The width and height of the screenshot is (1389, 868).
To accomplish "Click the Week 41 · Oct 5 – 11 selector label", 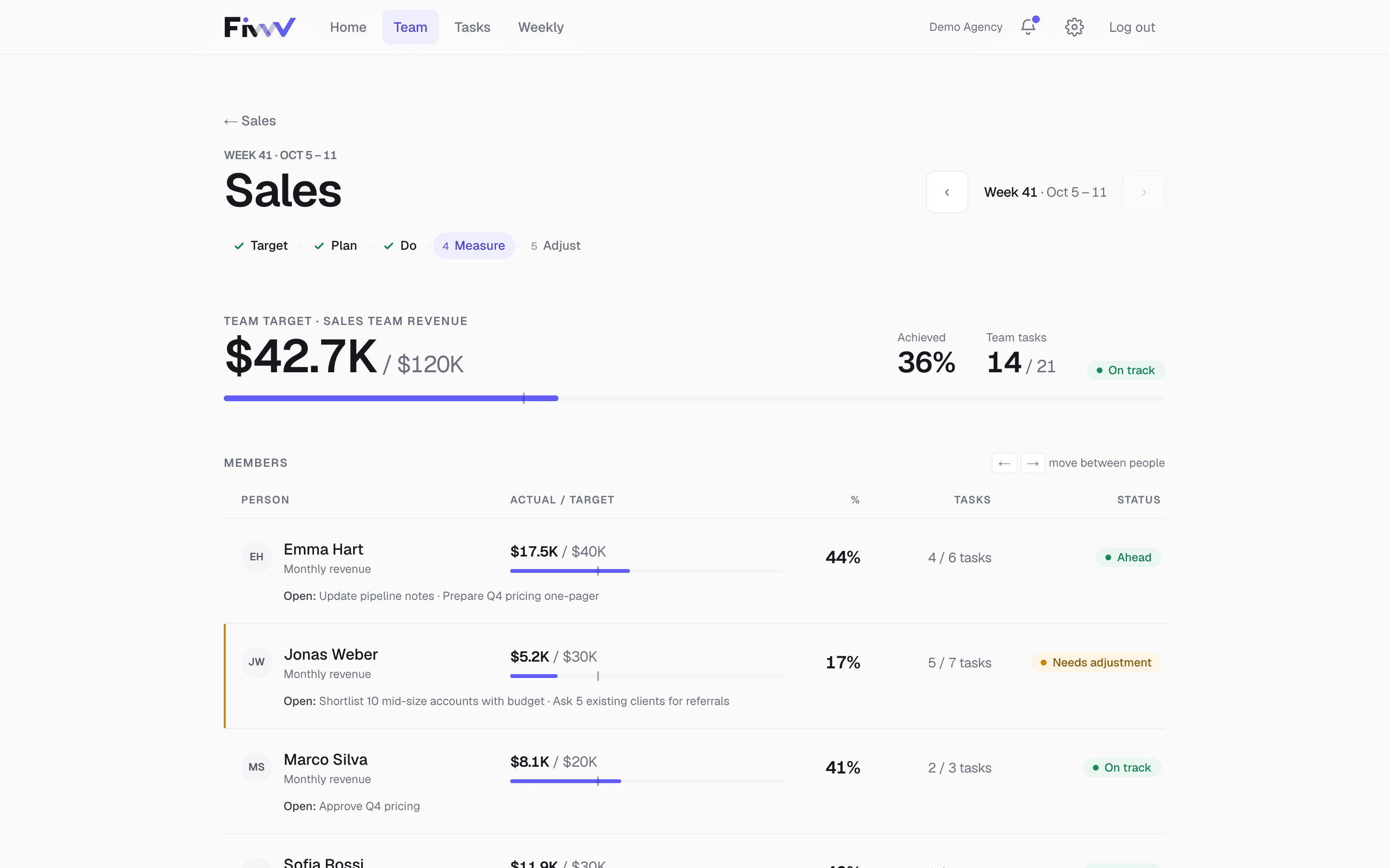I will click(1045, 192).
